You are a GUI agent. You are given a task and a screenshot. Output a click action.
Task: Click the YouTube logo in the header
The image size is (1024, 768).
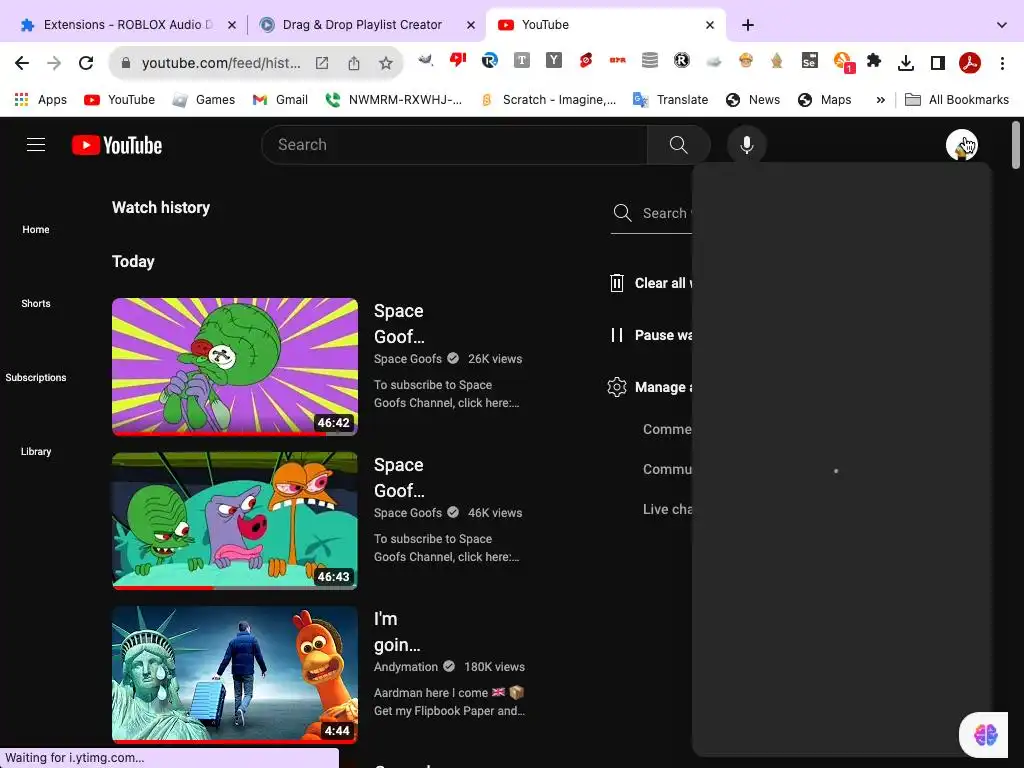(117, 145)
